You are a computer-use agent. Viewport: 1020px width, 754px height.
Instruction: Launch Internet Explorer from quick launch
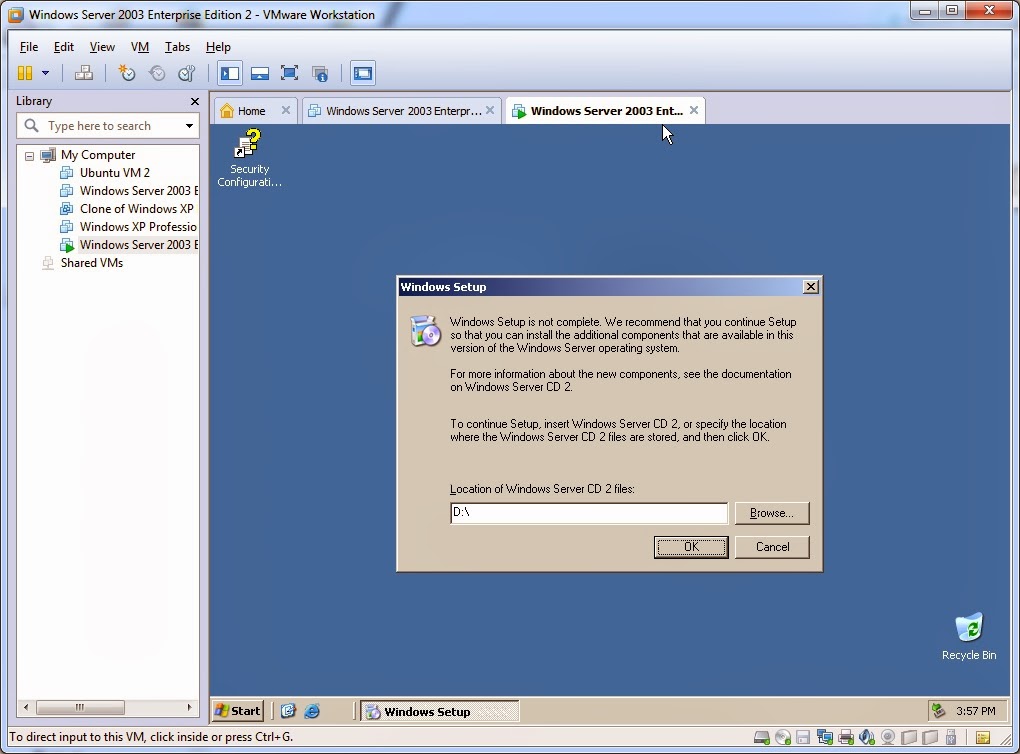point(312,711)
